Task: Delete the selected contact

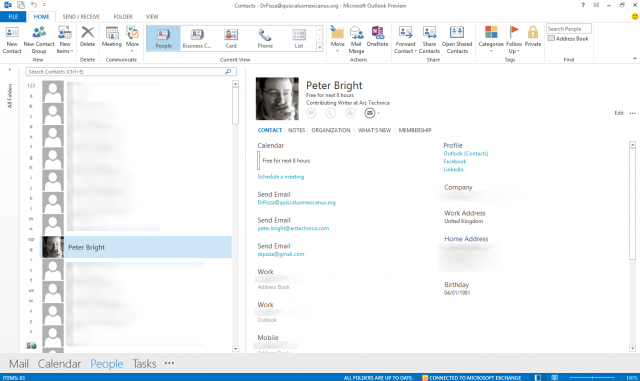Action: click(x=87, y=37)
